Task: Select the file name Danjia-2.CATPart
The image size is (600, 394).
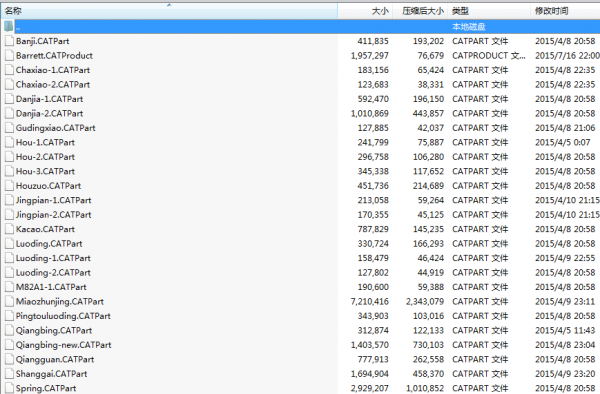Action: click(49, 114)
